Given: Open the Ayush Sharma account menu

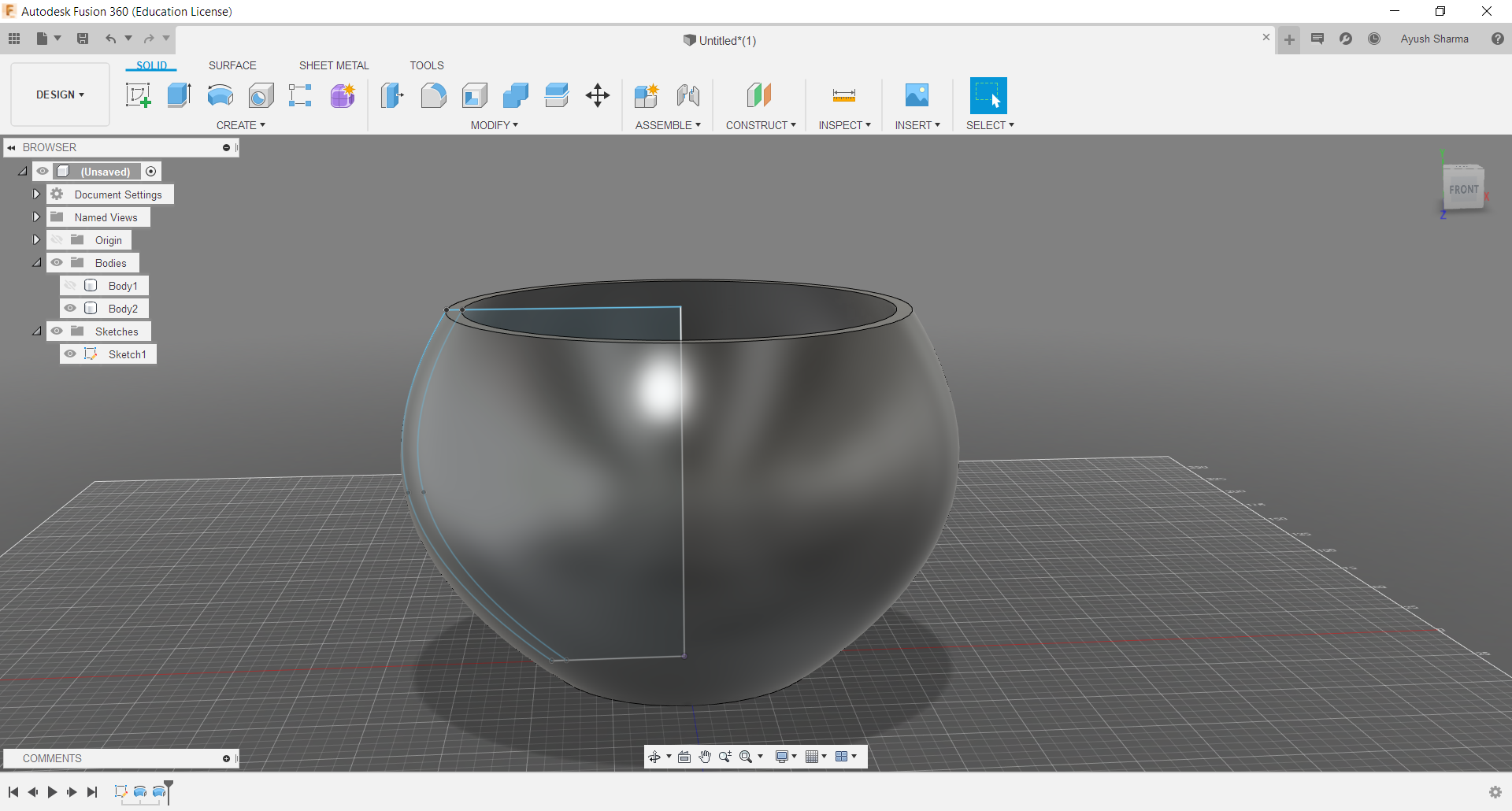Looking at the screenshot, I should tap(1434, 39).
